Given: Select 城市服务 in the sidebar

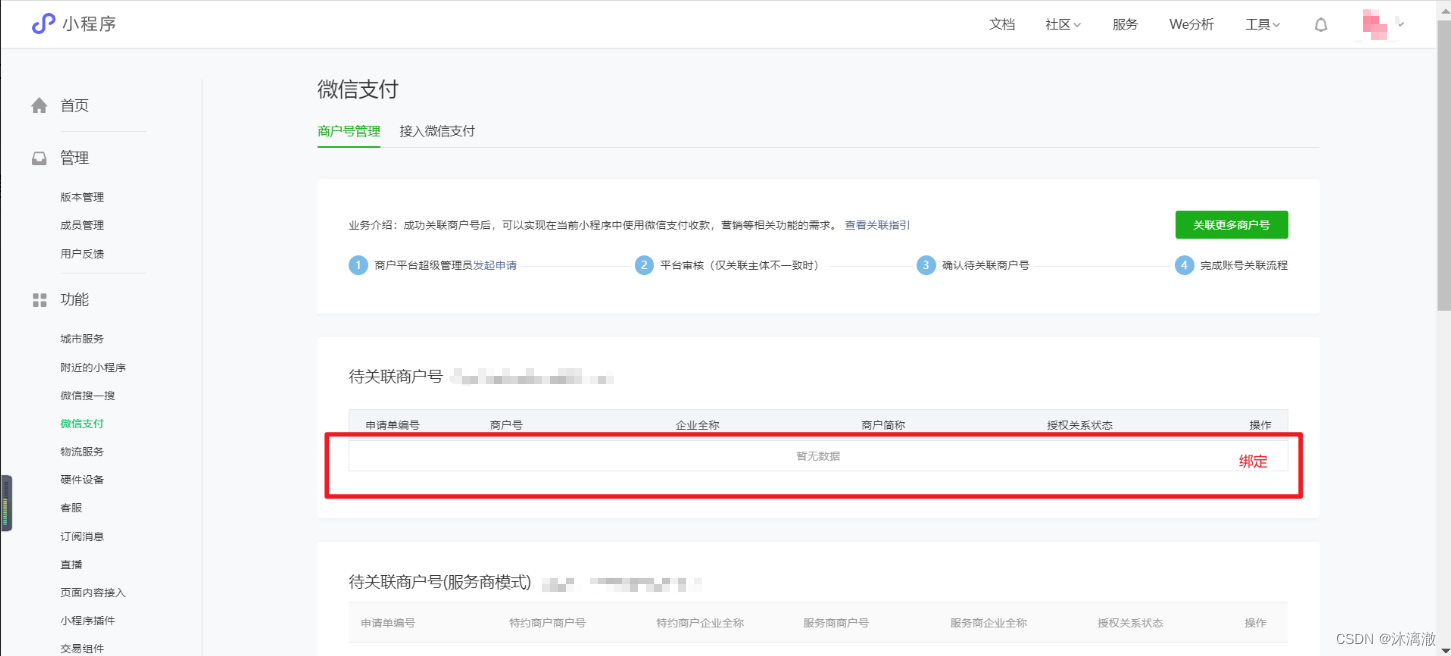Looking at the screenshot, I should [82, 339].
